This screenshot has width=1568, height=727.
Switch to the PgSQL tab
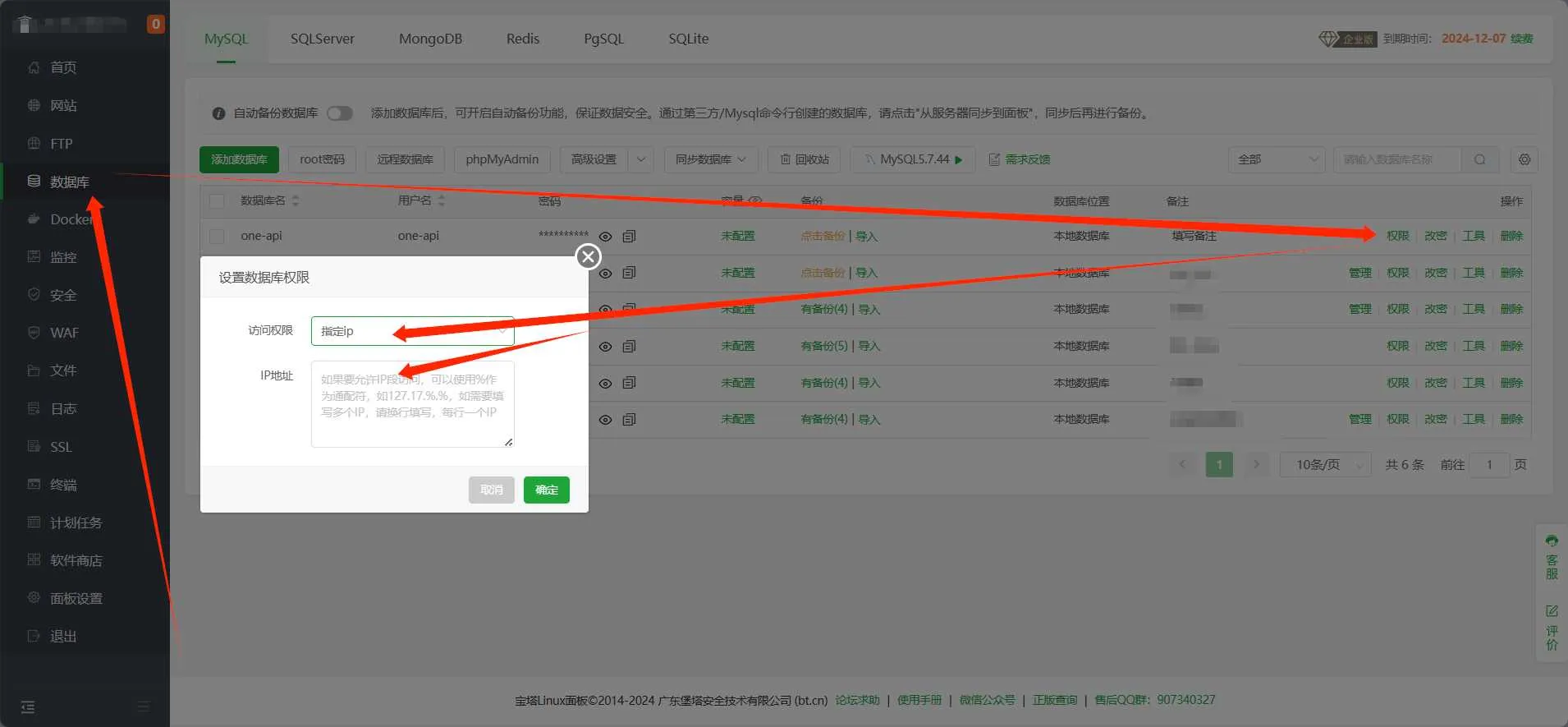[603, 39]
